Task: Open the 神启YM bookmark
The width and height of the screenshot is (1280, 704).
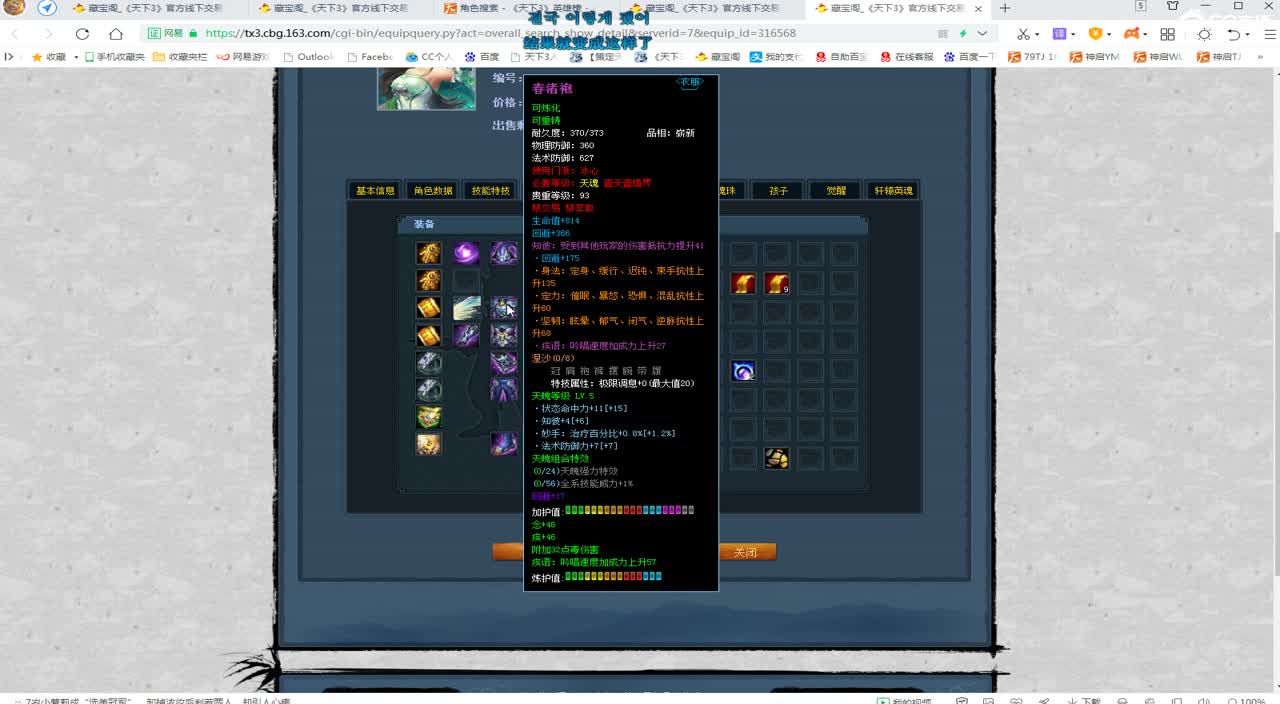Action: pyautogui.click(x=1097, y=57)
